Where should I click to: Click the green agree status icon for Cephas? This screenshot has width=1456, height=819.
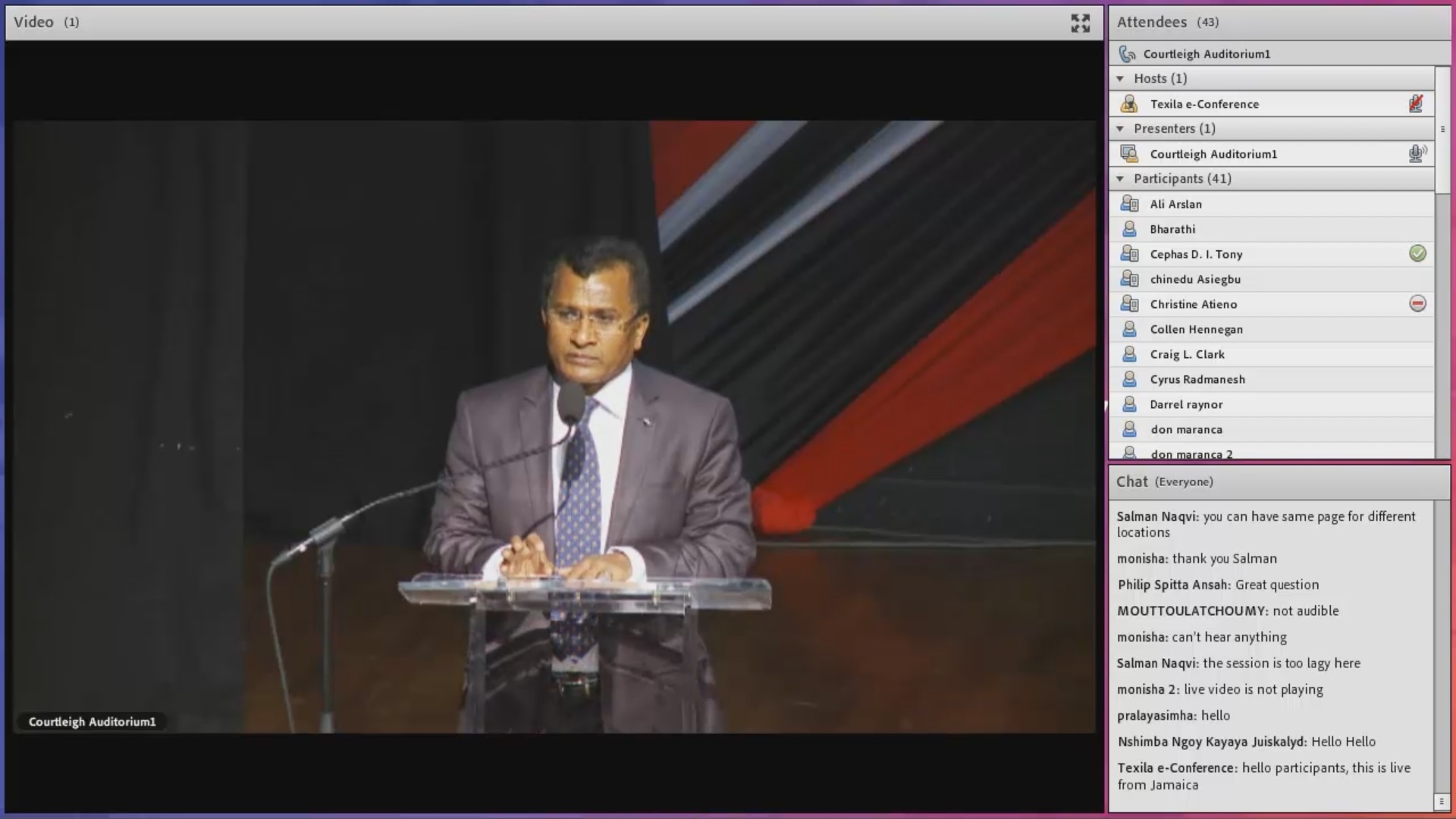pyautogui.click(x=1417, y=253)
